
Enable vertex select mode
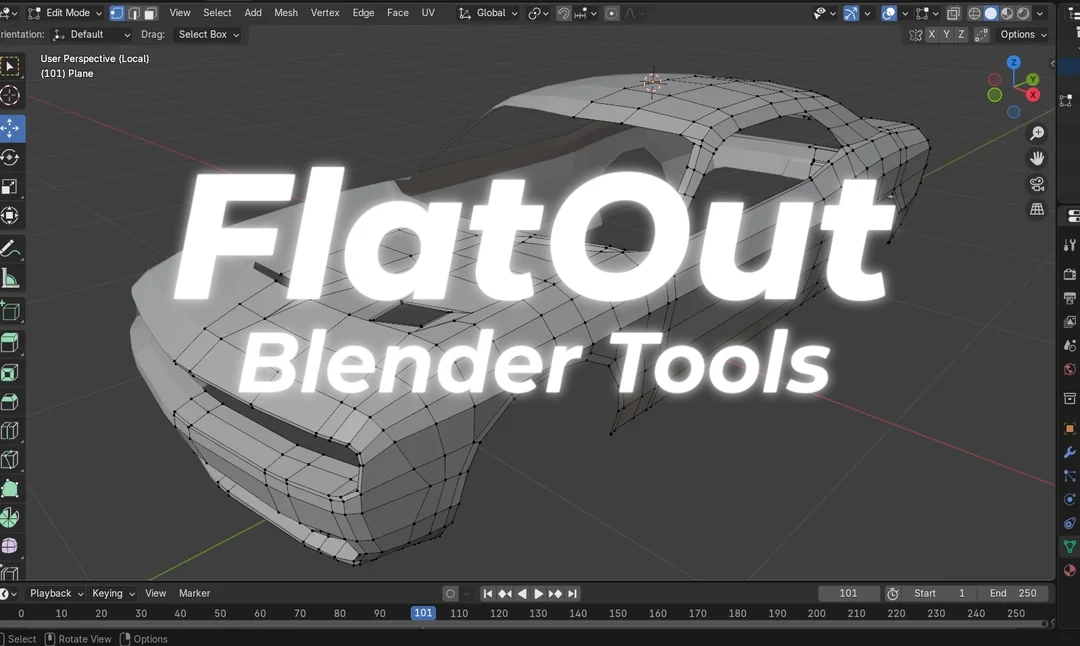pos(117,13)
